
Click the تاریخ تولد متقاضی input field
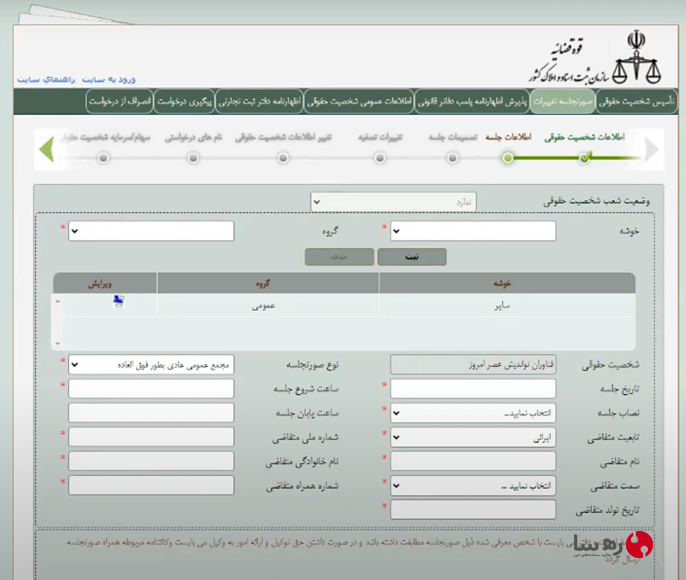point(473,510)
